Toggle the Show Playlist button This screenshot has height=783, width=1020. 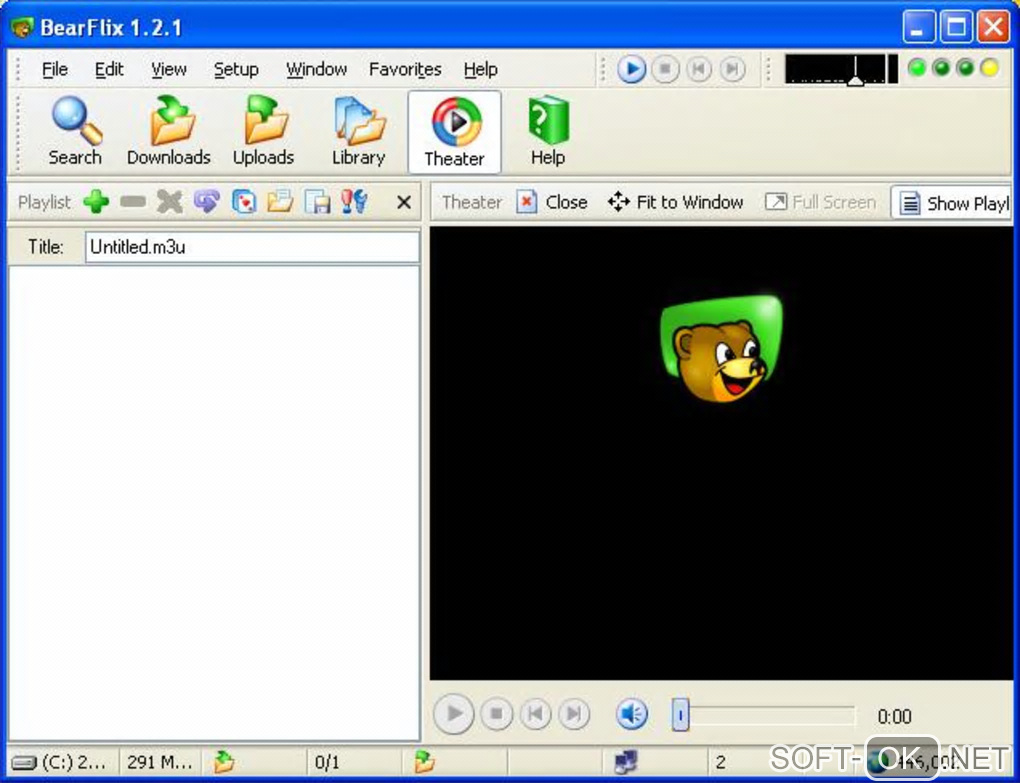coord(952,203)
